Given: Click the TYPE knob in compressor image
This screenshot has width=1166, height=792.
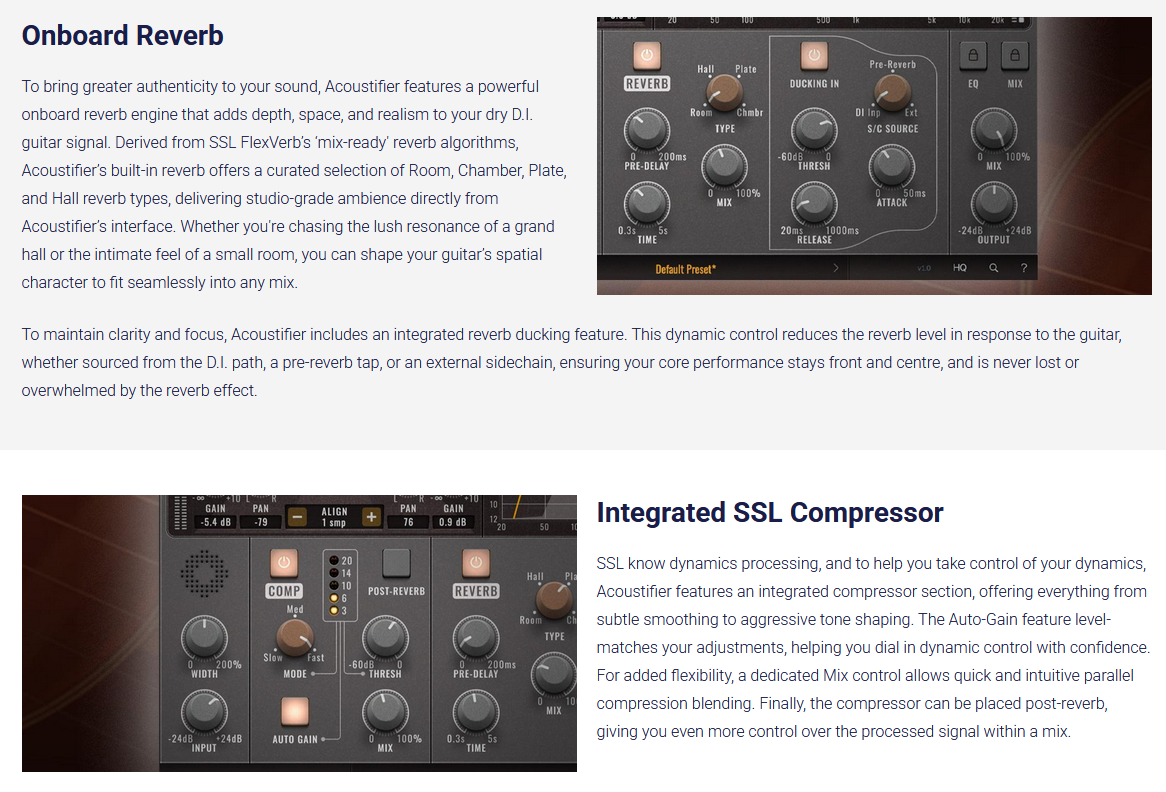Looking at the screenshot, I should [555, 601].
